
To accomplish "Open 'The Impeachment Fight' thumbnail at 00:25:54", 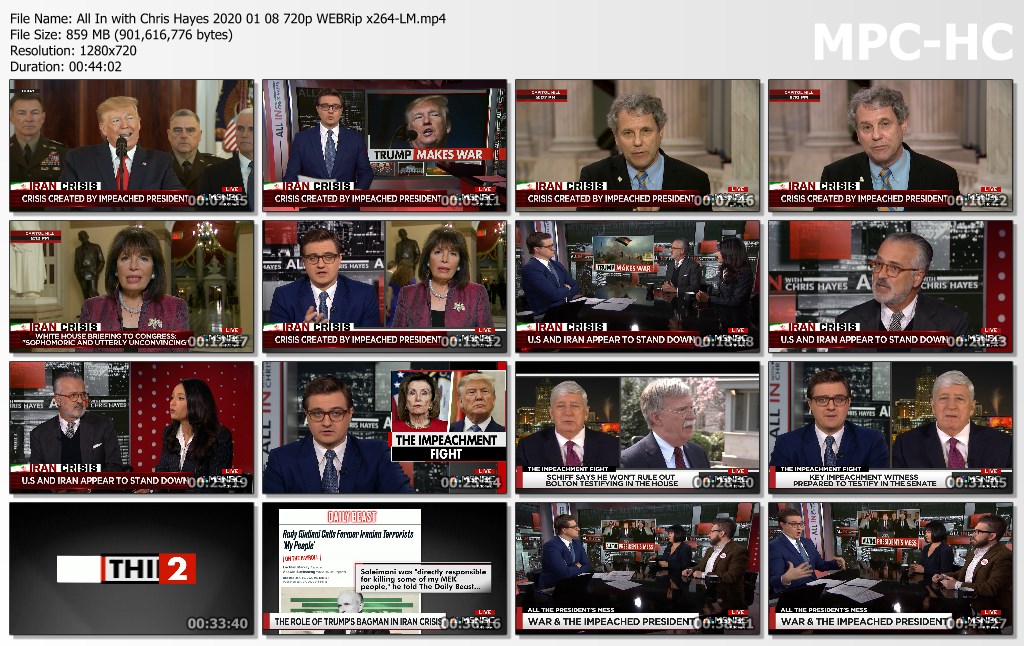I will click(x=385, y=427).
